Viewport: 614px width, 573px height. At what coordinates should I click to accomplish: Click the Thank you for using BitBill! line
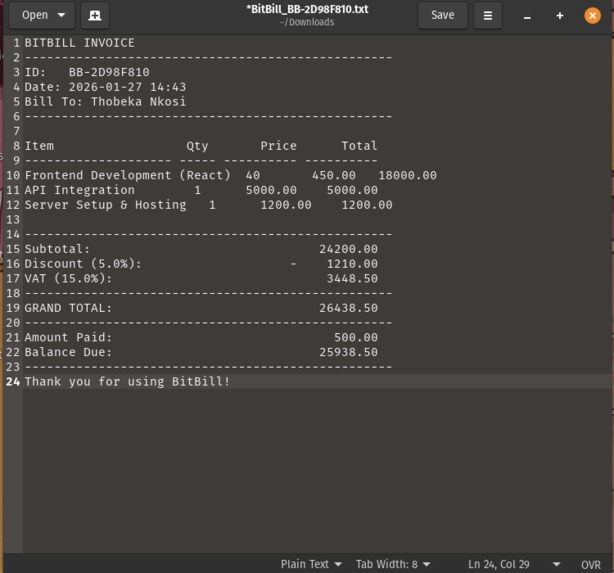(127, 381)
